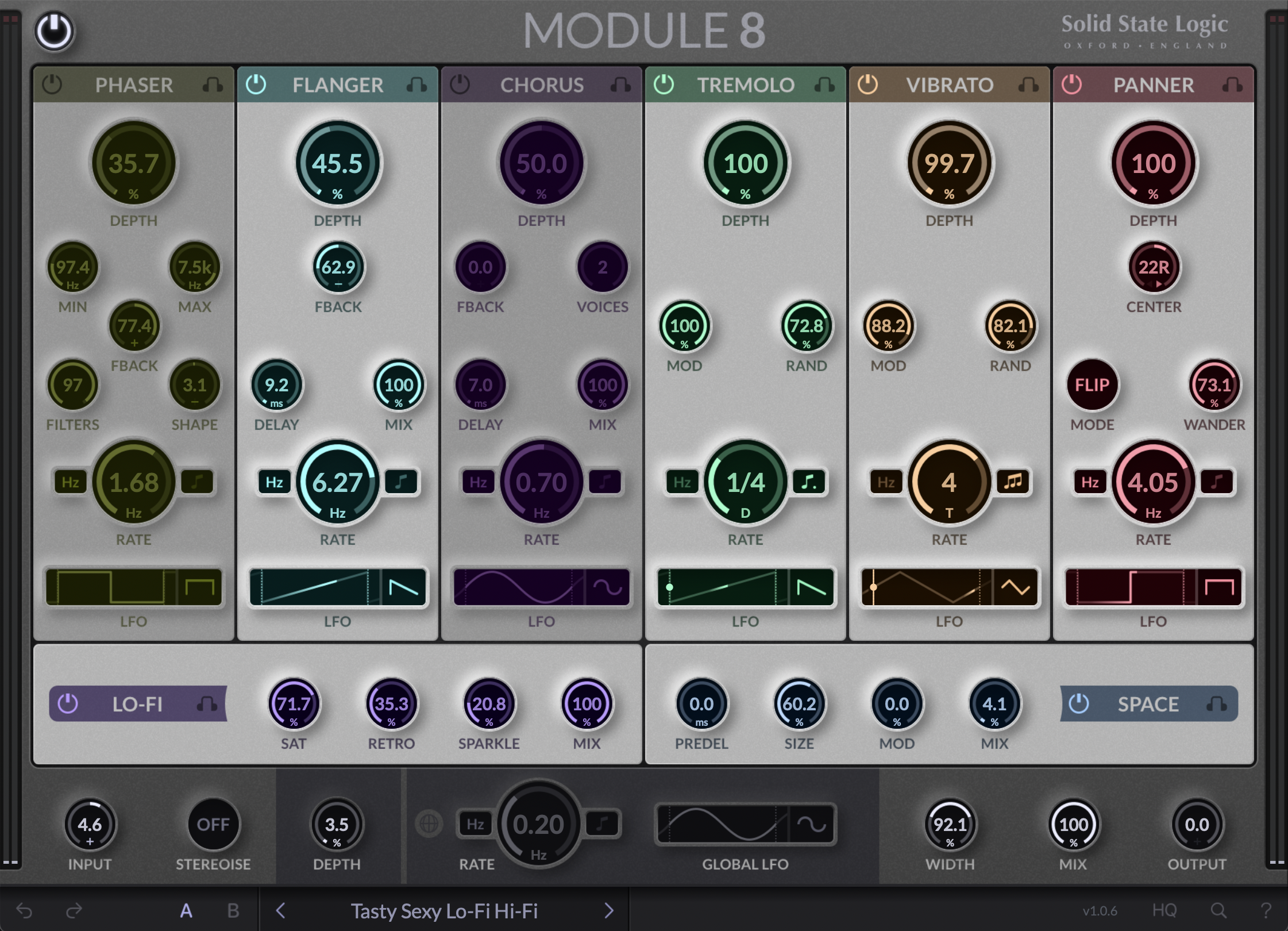Click the Phaser DEPTH knob showing 35.7%

click(x=133, y=164)
